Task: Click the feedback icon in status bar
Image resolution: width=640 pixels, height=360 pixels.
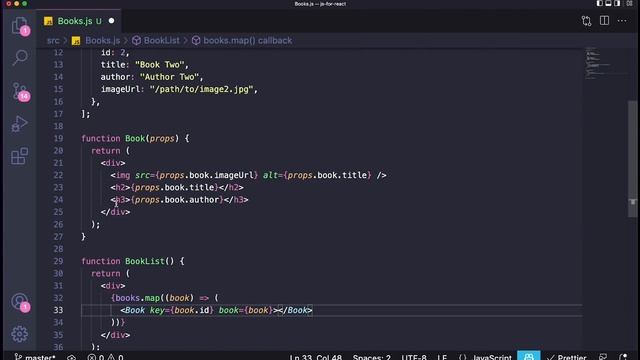Action: coord(603,357)
